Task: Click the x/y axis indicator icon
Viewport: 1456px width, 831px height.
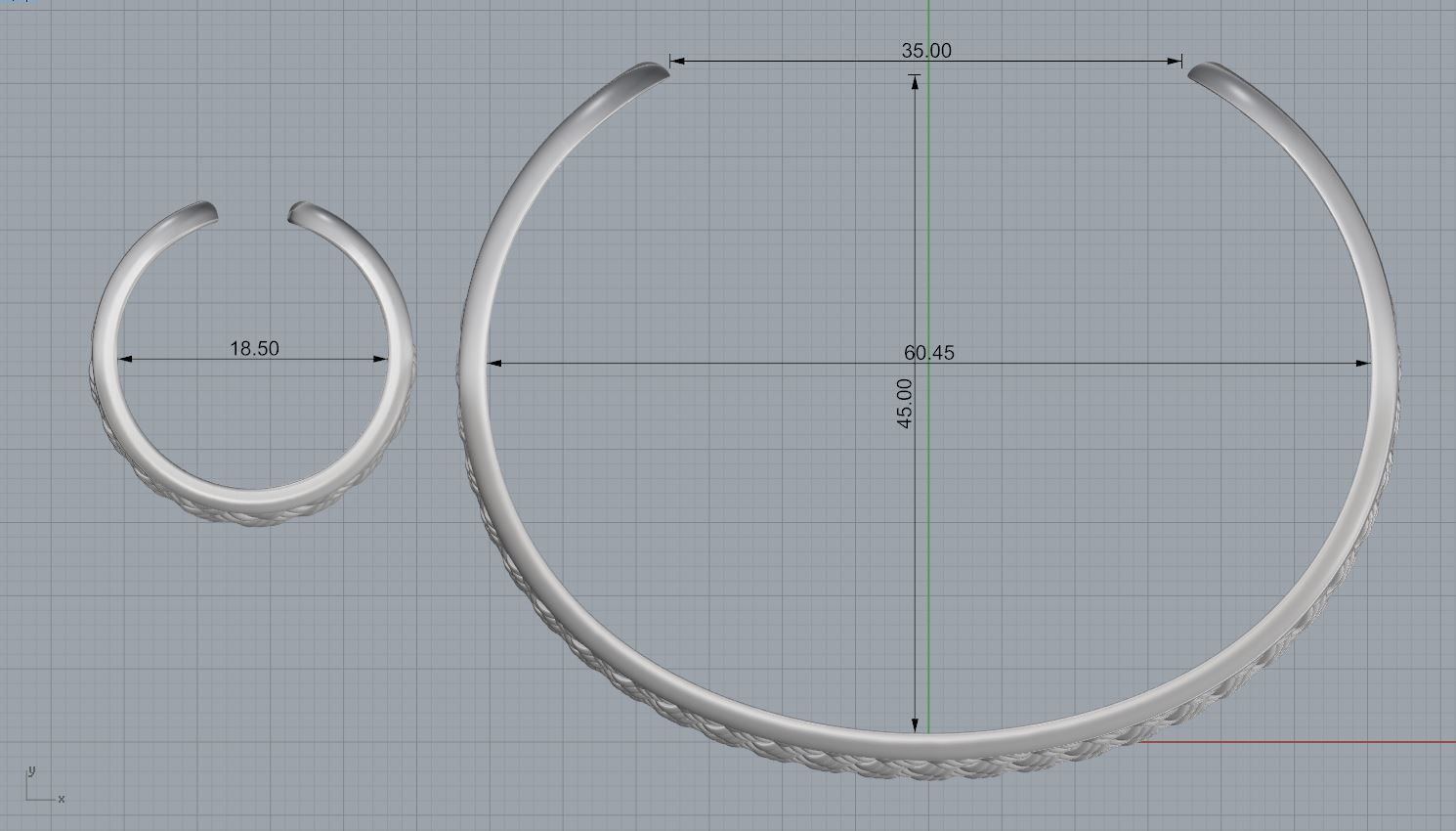Action: [44, 786]
